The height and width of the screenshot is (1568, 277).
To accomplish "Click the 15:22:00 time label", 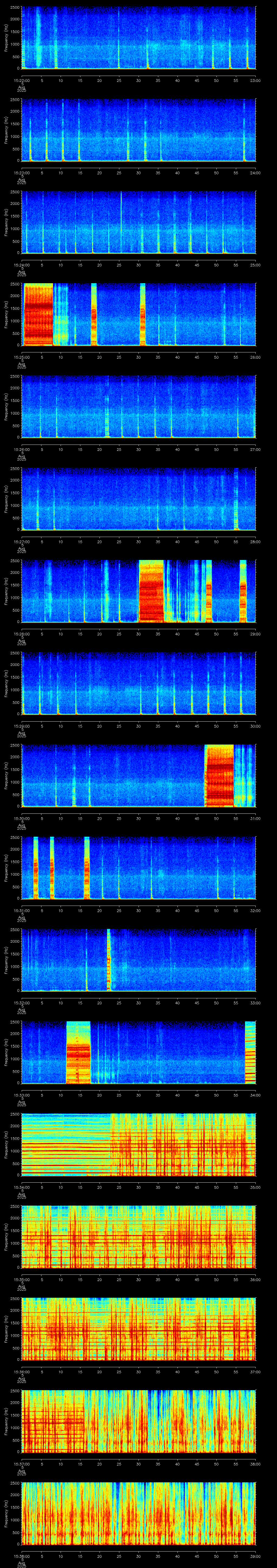I will [x=21, y=80].
